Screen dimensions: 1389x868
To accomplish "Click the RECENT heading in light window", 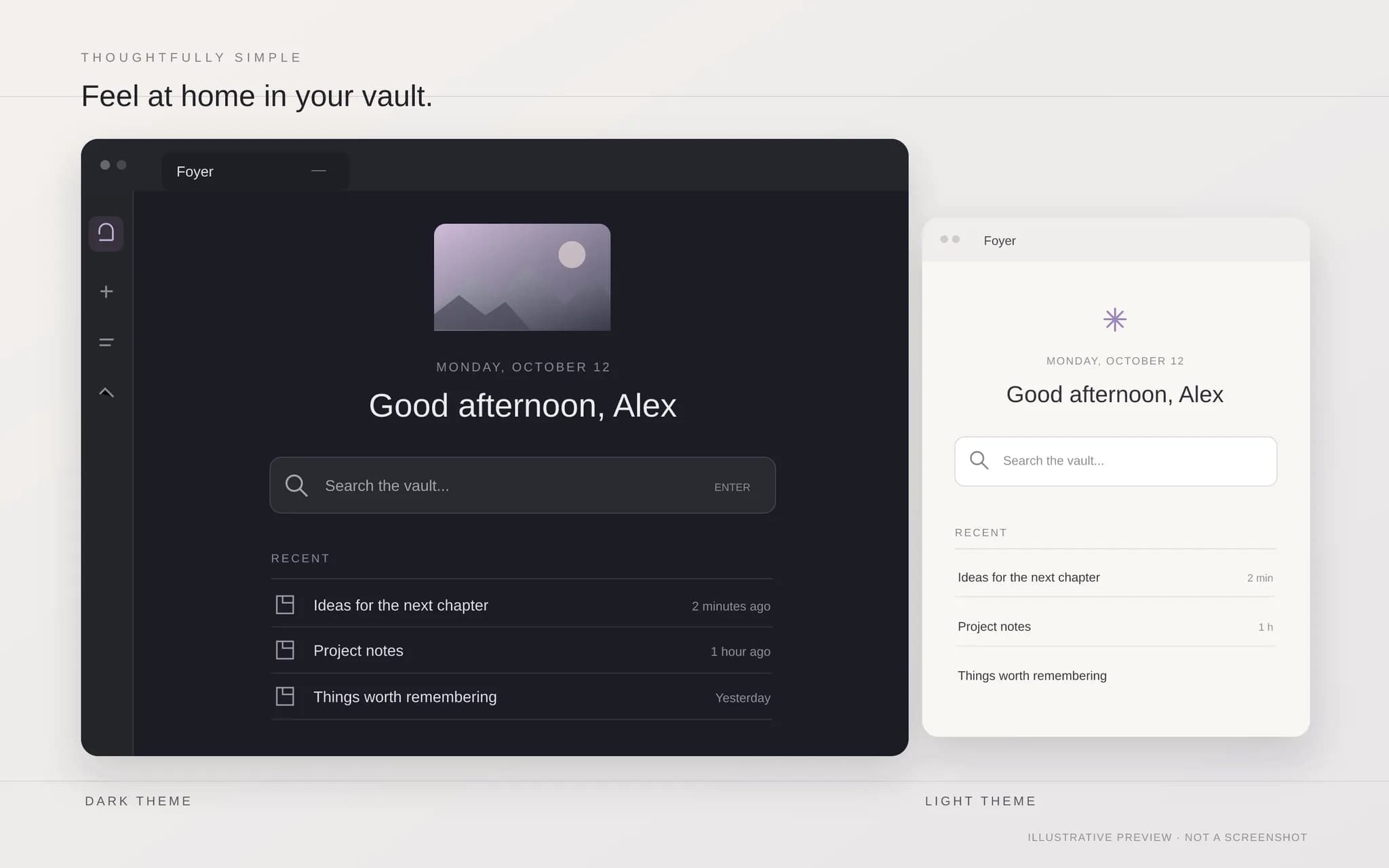I will click(x=981, y=533).
